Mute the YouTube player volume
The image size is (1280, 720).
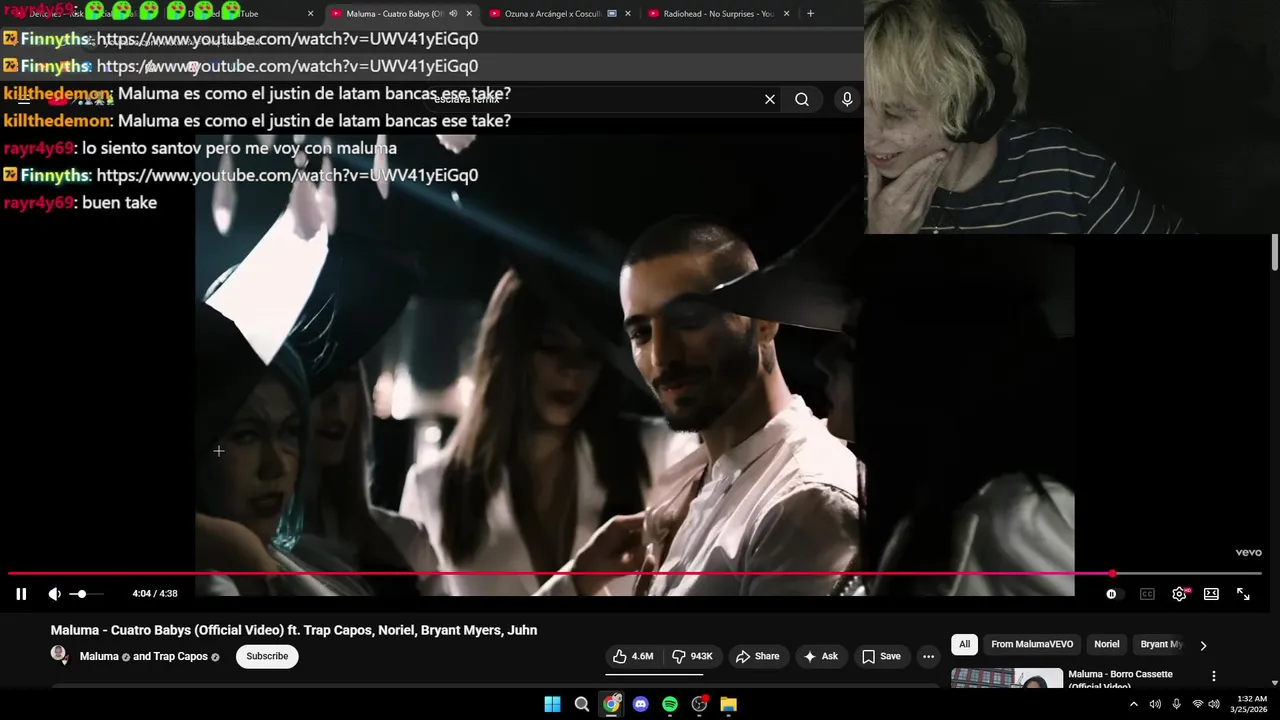pyautogui.click(x=54, y=594)
